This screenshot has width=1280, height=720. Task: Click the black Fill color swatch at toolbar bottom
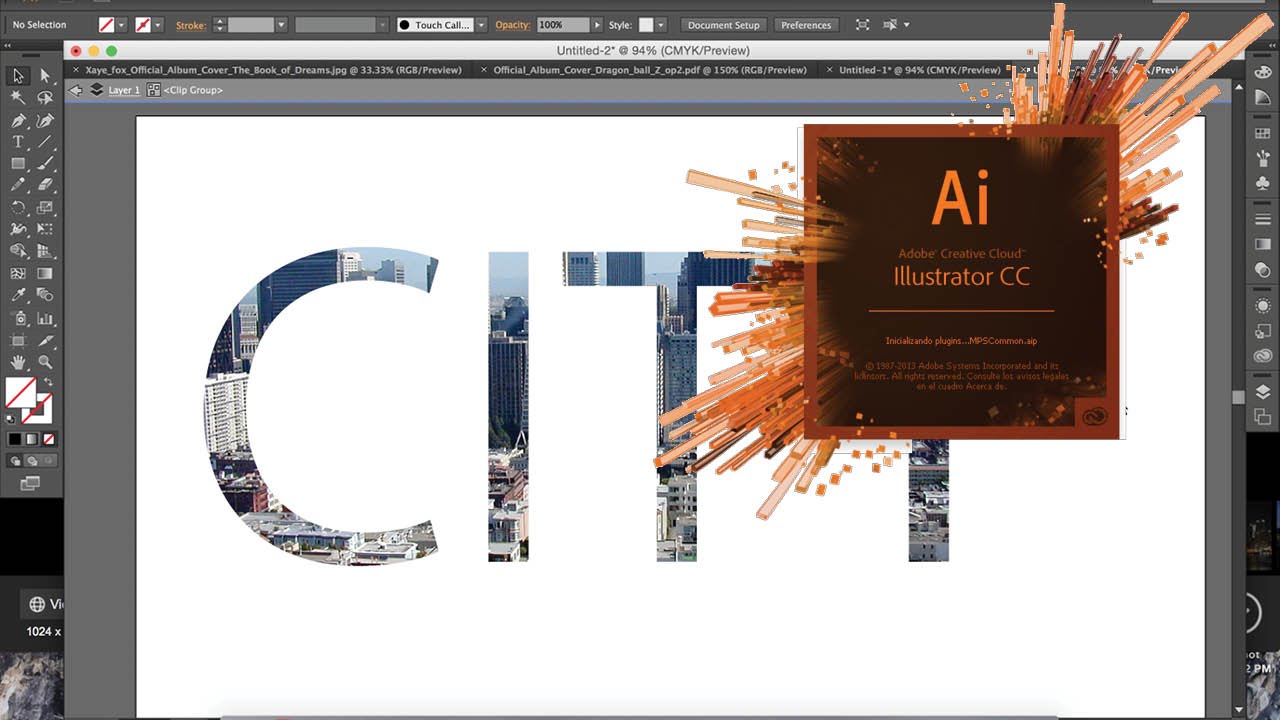coord(14,437)
